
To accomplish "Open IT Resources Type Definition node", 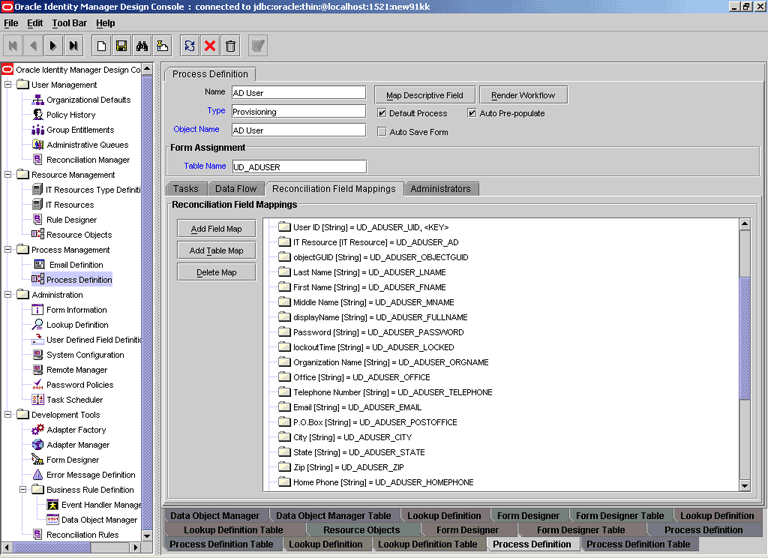I will point(92,190).
